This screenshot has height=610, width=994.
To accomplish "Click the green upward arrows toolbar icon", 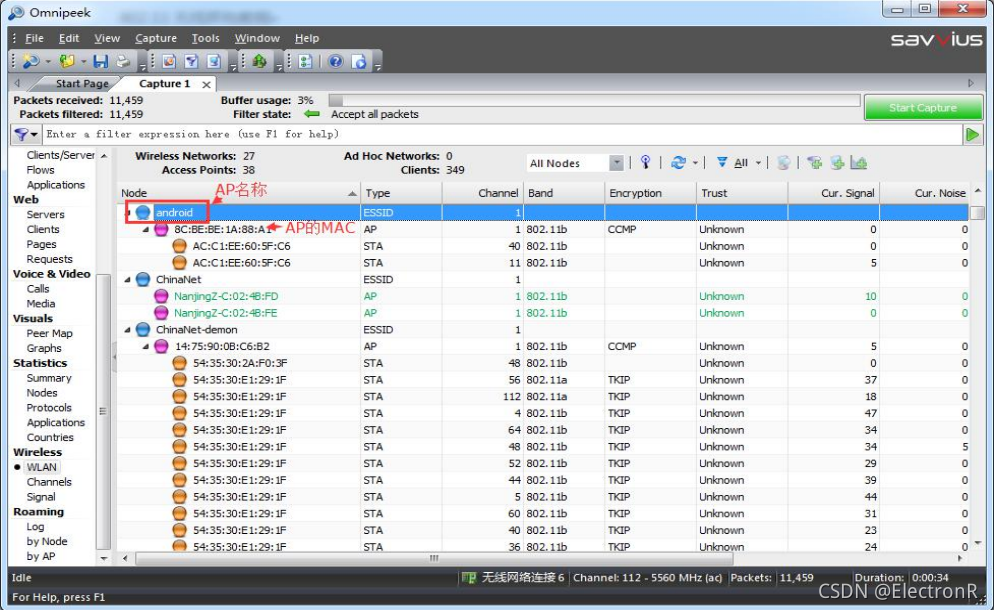I will (x=259, y=62).
